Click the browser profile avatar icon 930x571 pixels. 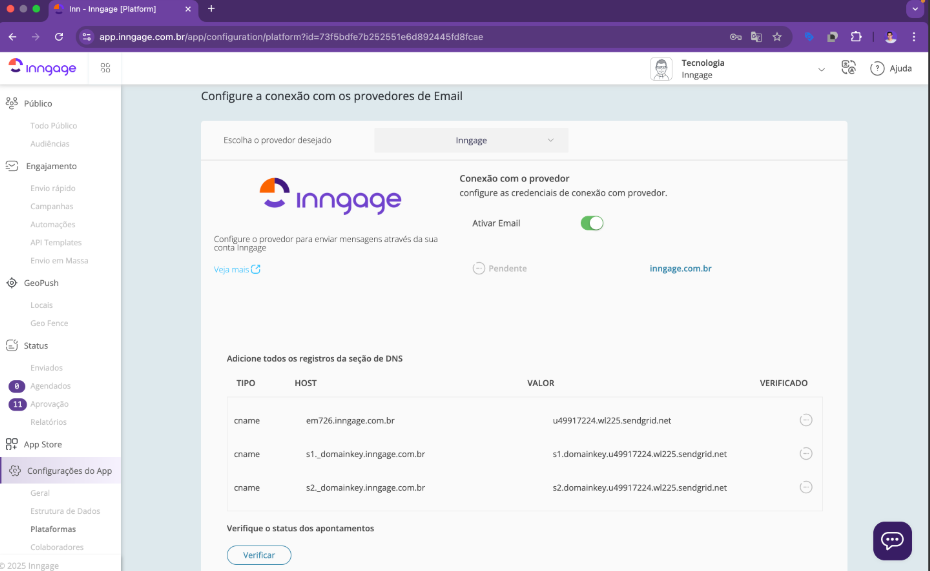[x=890, y=37]
